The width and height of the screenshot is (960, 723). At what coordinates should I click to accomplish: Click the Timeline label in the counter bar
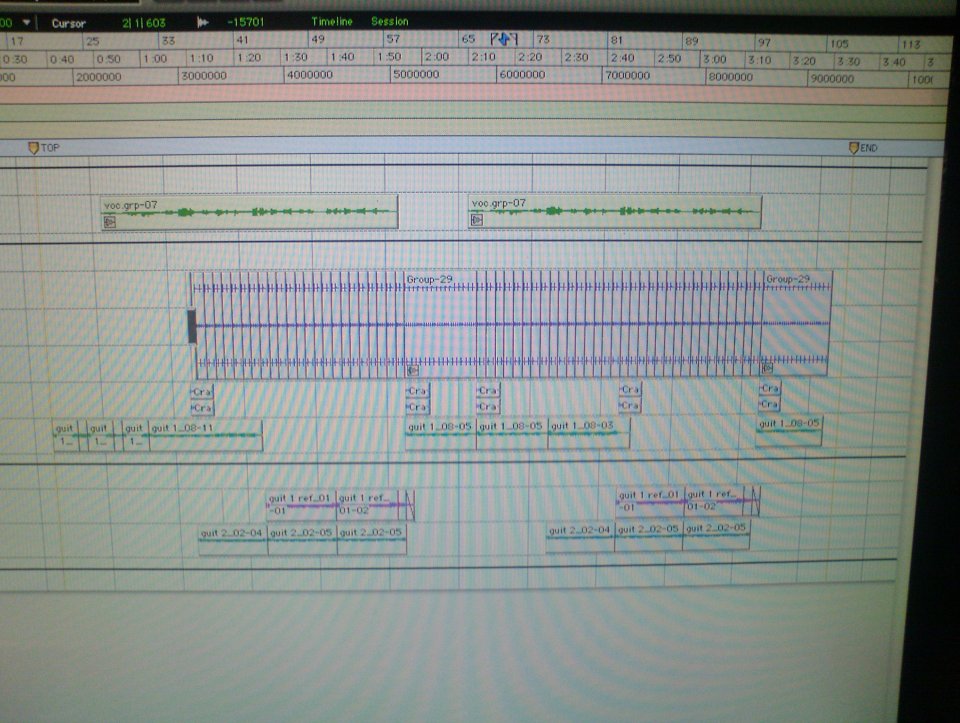point(332,21)
